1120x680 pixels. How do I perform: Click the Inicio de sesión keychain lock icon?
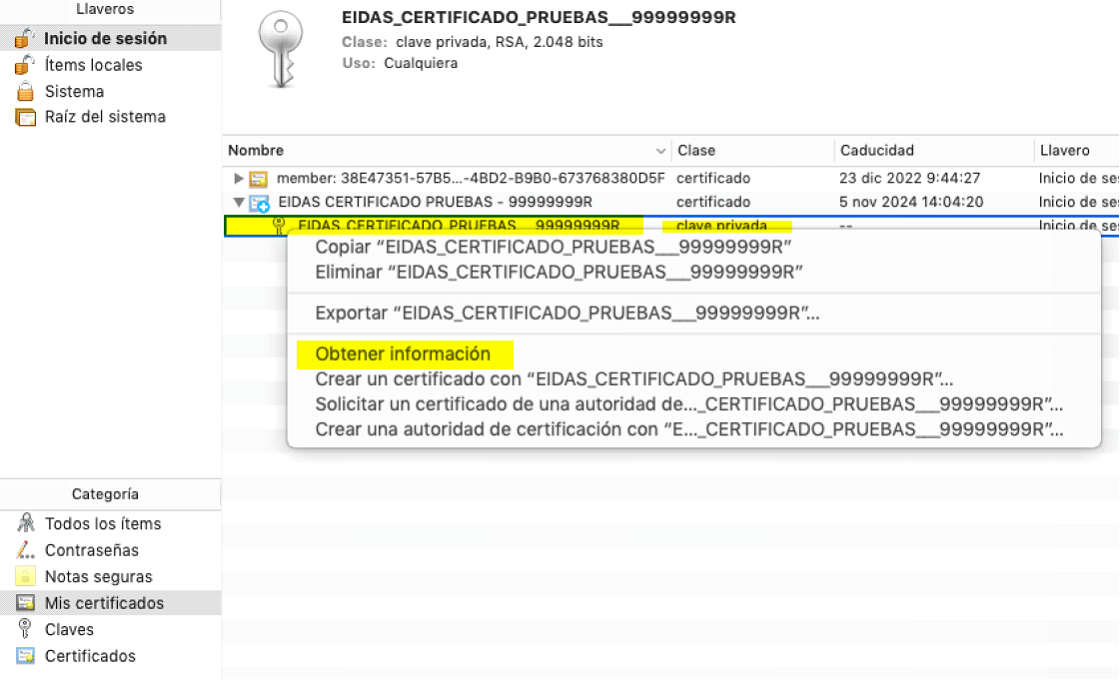coord(24,39)
